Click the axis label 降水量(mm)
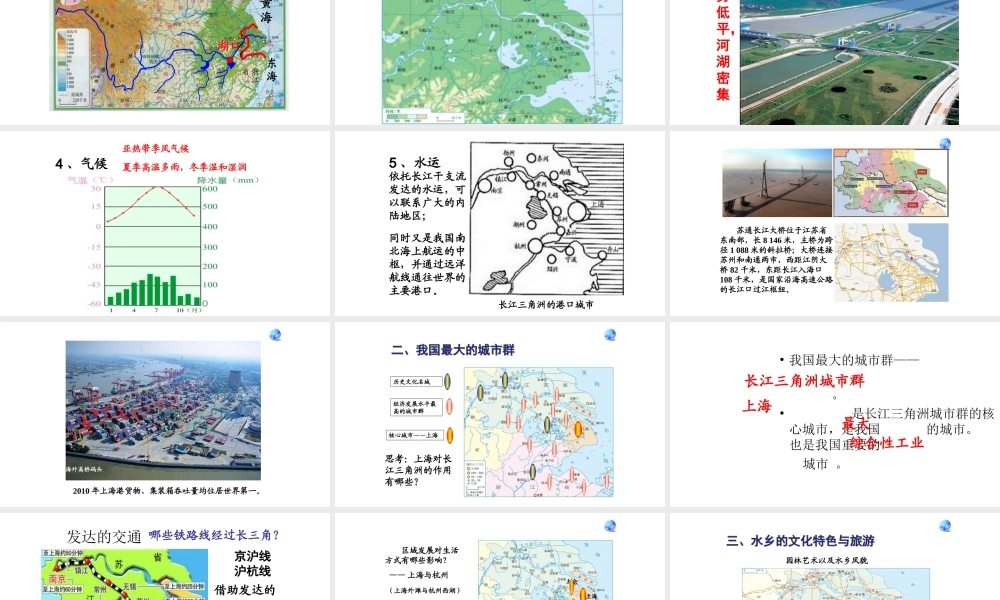 click(x=228, y=180)
